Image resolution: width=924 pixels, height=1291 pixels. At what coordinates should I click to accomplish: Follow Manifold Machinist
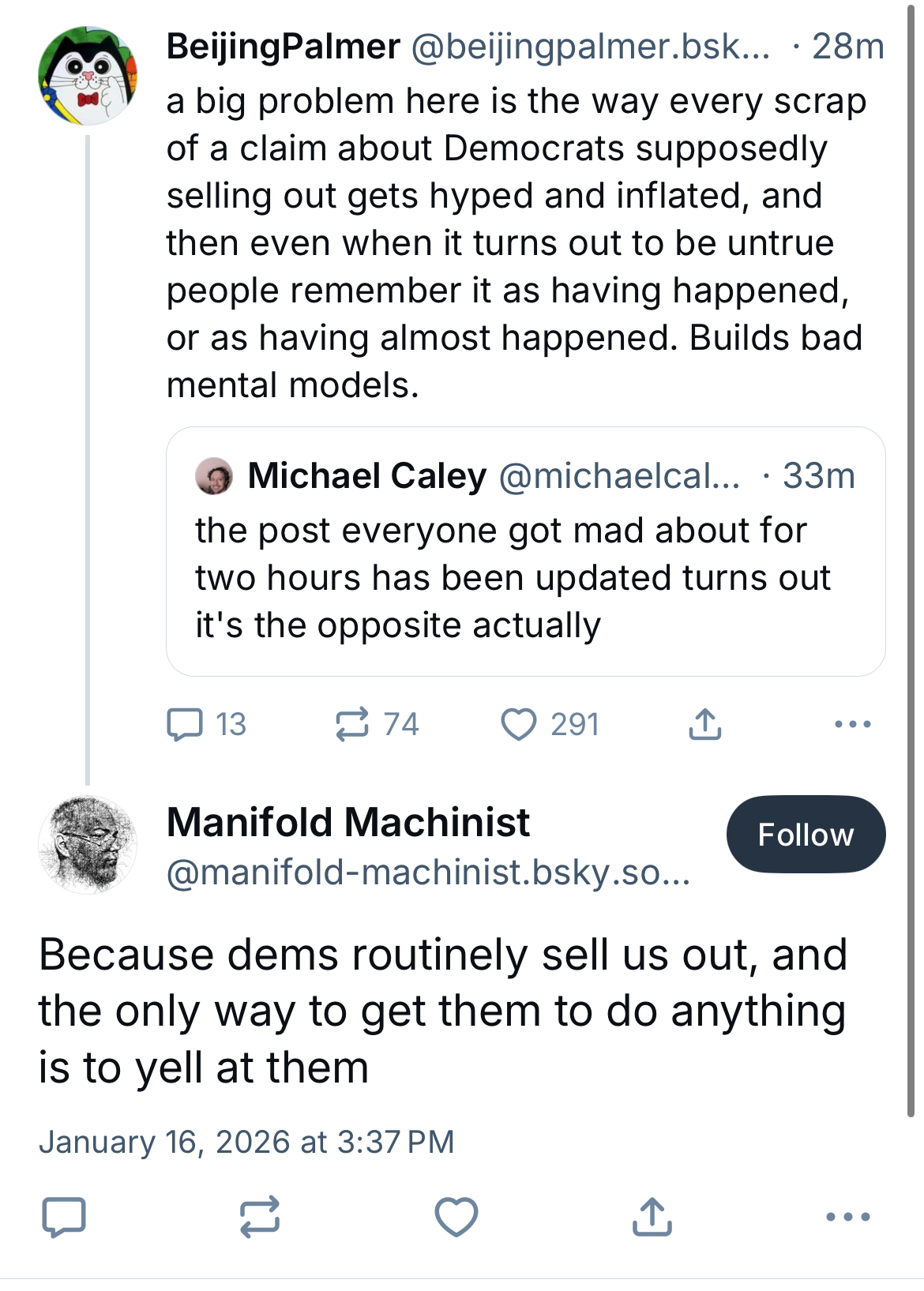pyautogui.click(x=806, y=835)
